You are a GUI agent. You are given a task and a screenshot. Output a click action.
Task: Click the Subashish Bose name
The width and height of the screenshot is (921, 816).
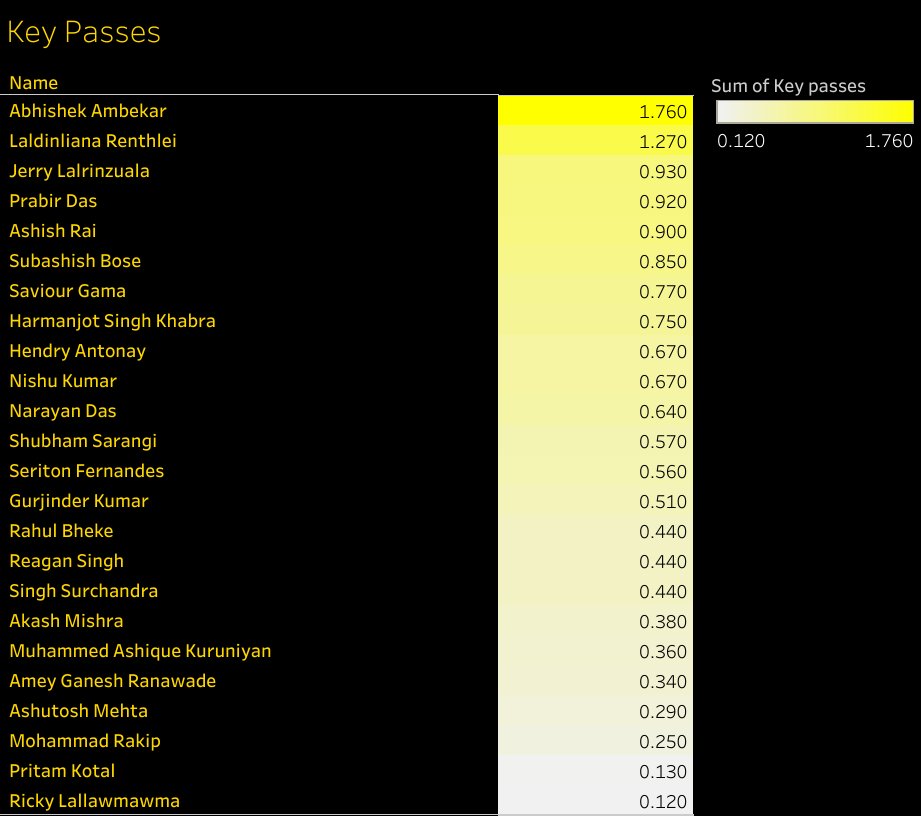pos(75,261)
